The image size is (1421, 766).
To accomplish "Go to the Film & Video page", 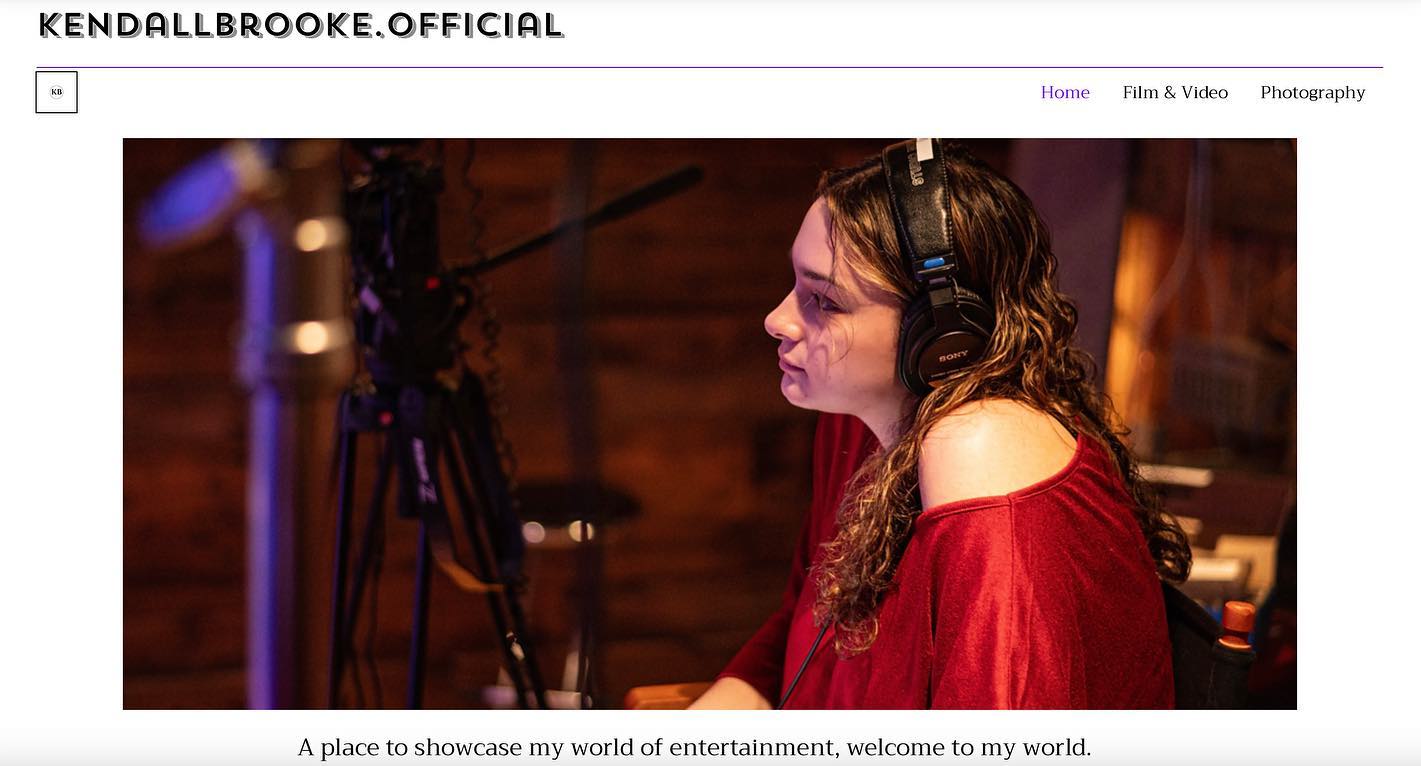I will pos(1175,92).
